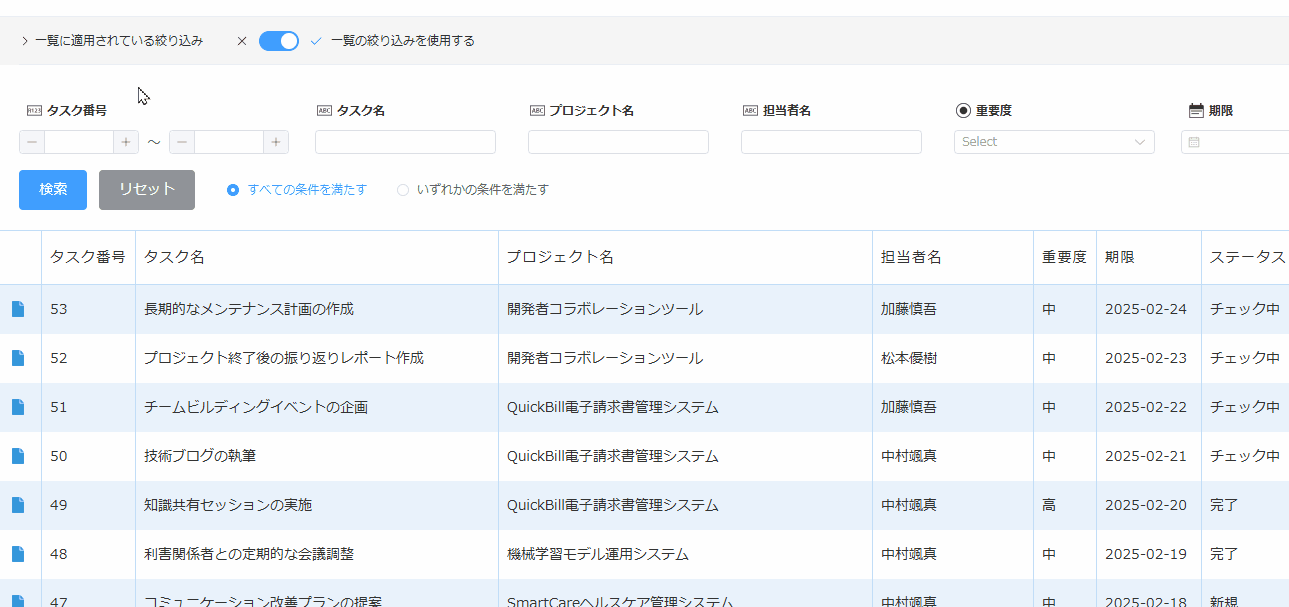The height and width of the screenshot is (607, 1289).
Task: Click the X icon beside filter toggle
Action: tap(241, 41)
